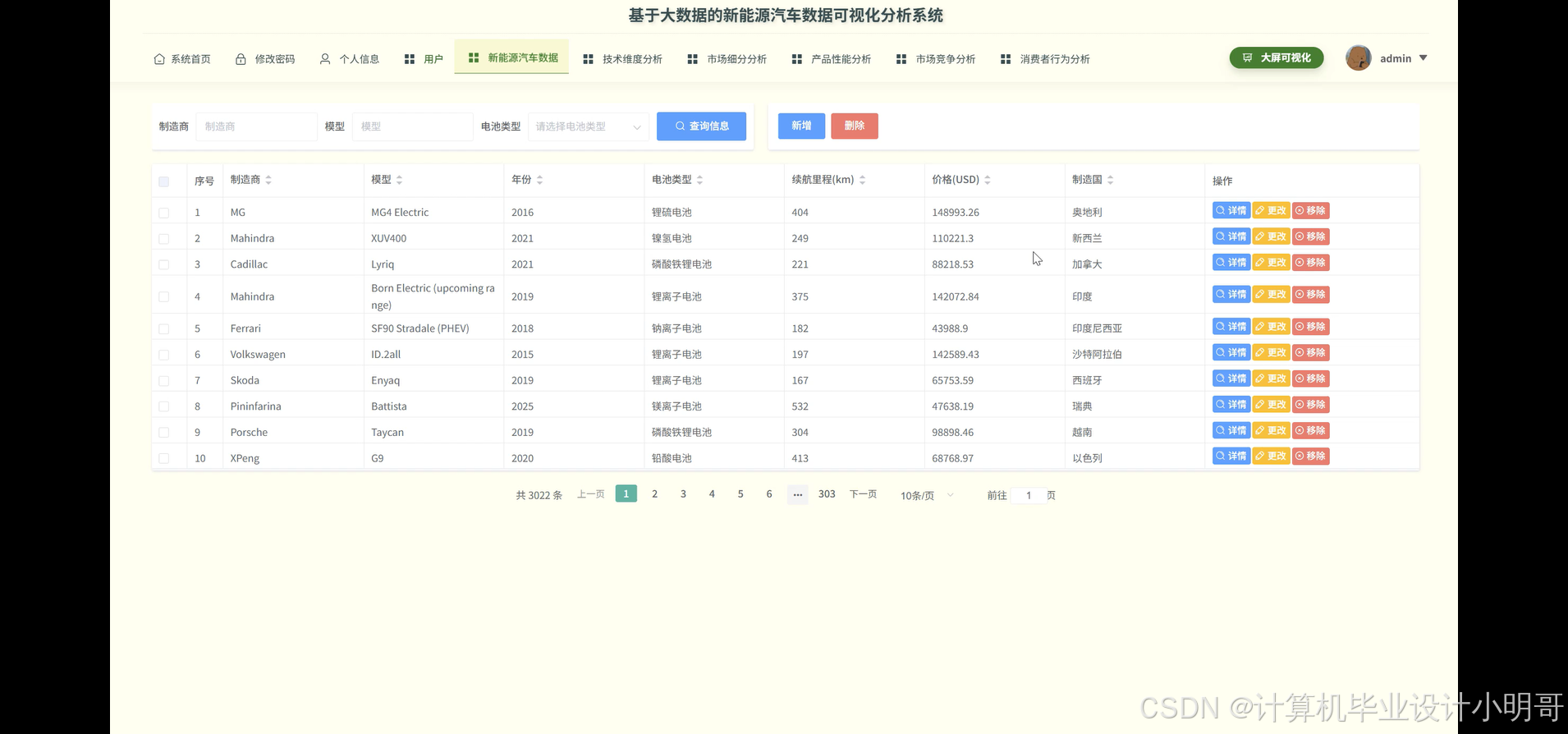Expand the pagination ellipsis for more pages
The height and width of the screenshot is (734, 1568).
point(798,494)
